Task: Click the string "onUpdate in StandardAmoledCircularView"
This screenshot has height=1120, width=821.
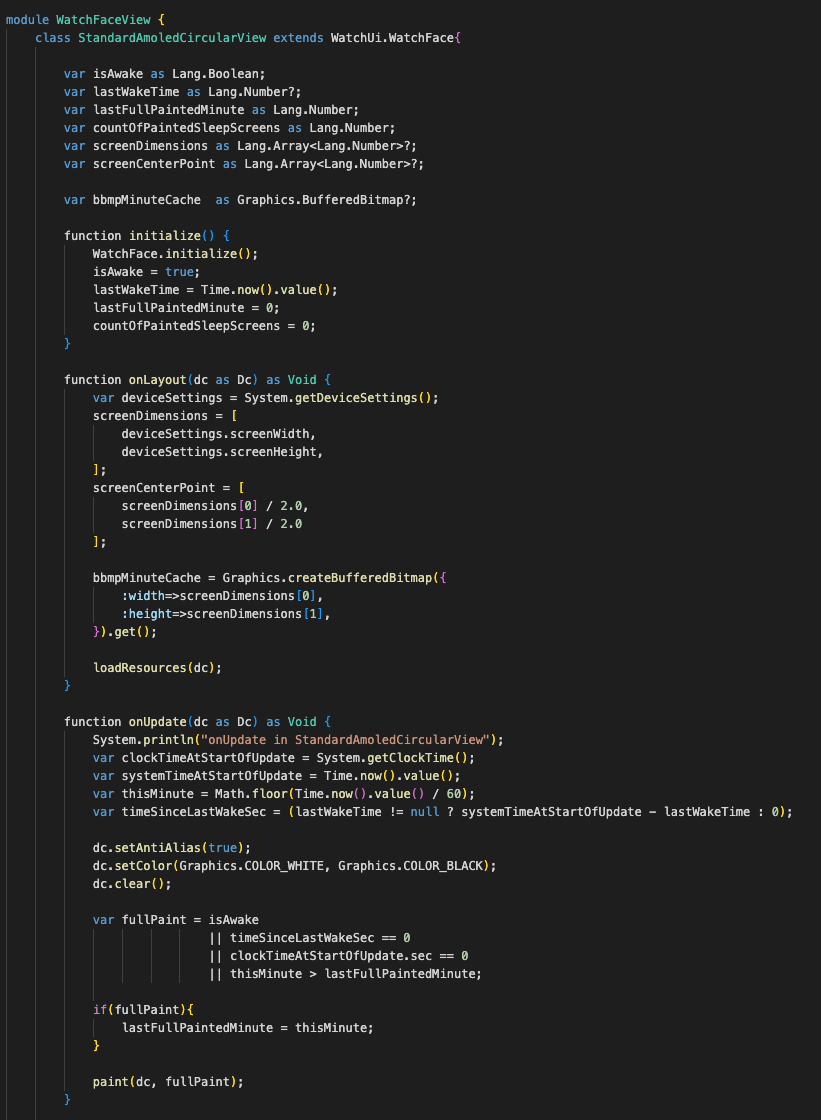Action: pyautogui.click(x=345, y=740)
